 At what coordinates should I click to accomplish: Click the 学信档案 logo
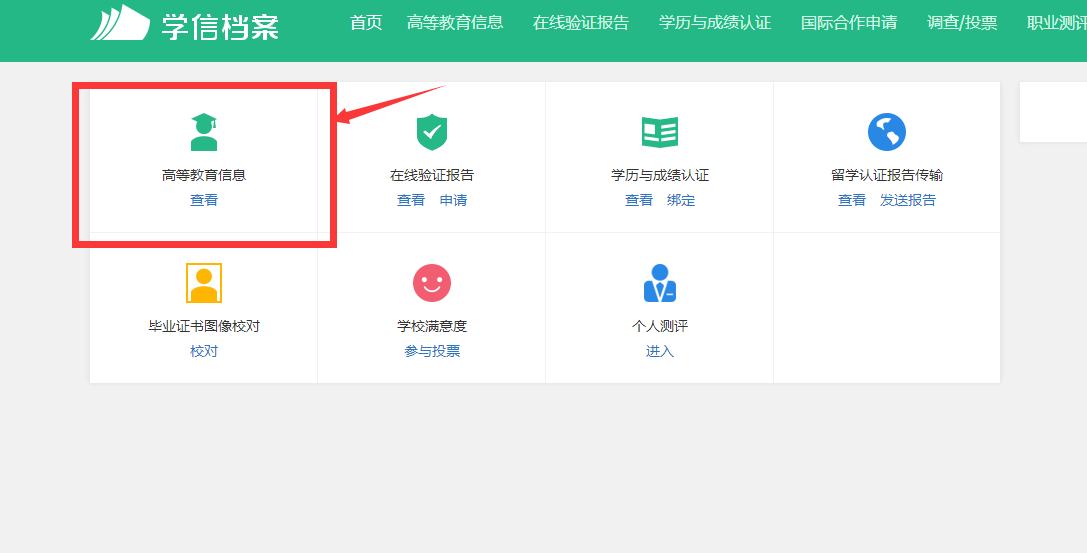(185, 23)
